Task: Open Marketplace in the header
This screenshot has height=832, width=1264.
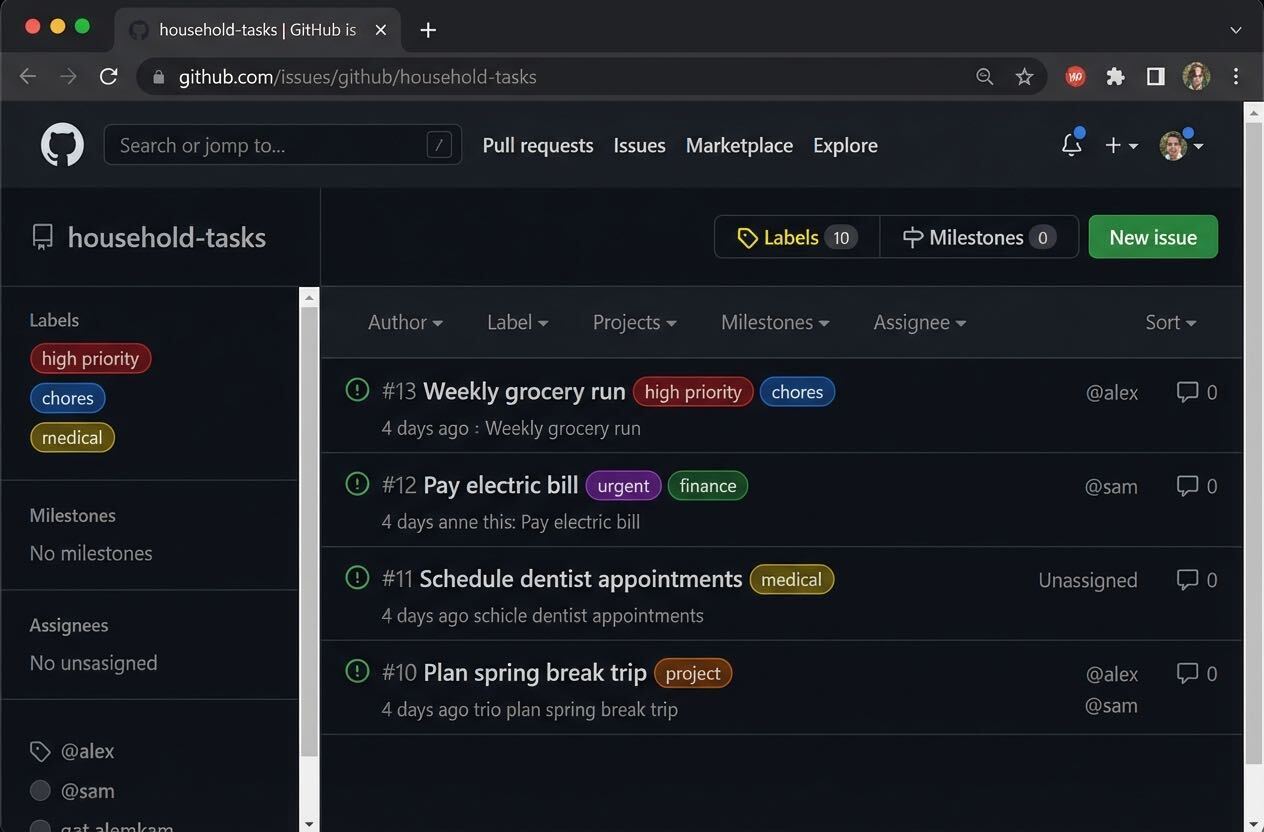Action: coord(739,145)
